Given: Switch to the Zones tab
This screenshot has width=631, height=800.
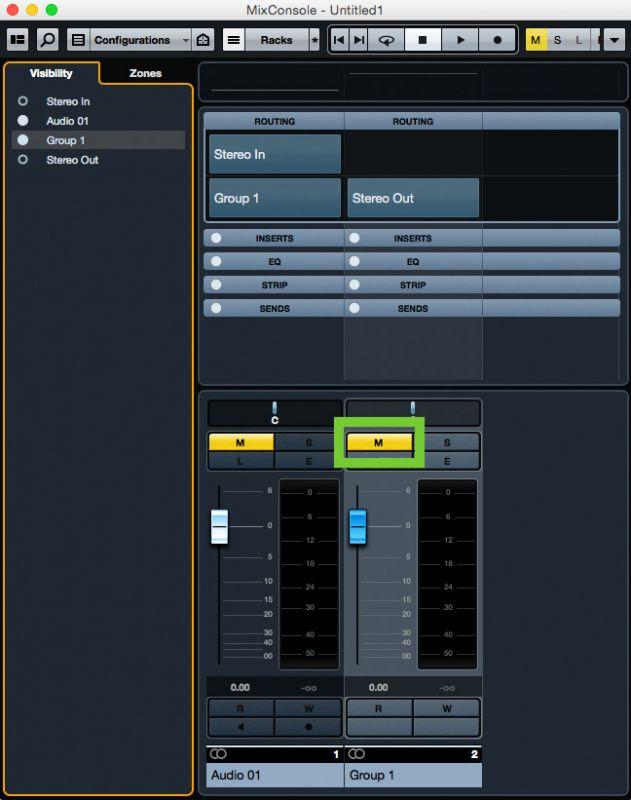Looking at the screenshot, I should (145, 73).
